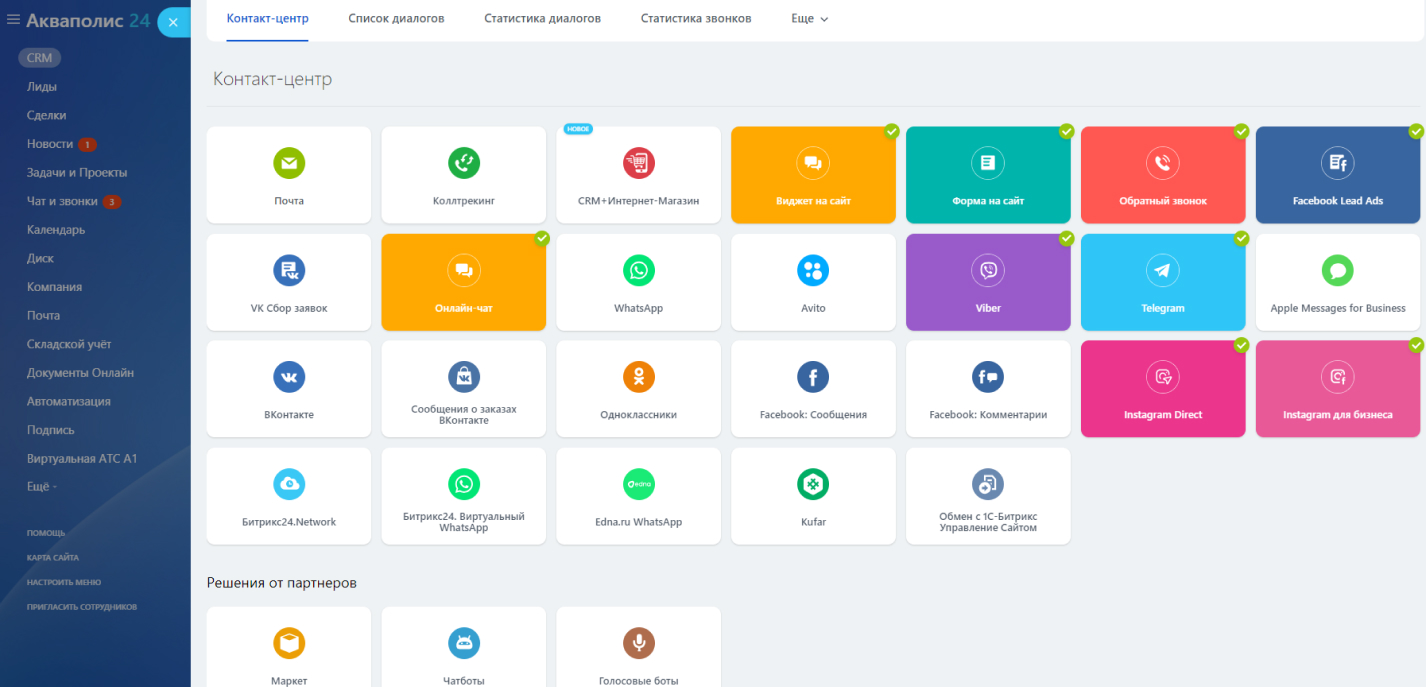Open Складской учёт menu item
1426x687 pixels.
pyautogui.click(x=71, y=344)
